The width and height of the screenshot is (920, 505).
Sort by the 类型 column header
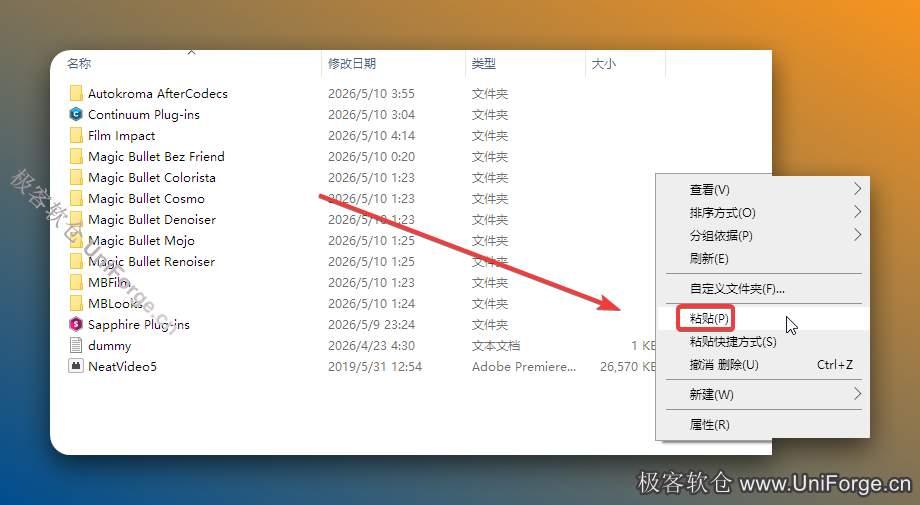[x=483, y=63]
